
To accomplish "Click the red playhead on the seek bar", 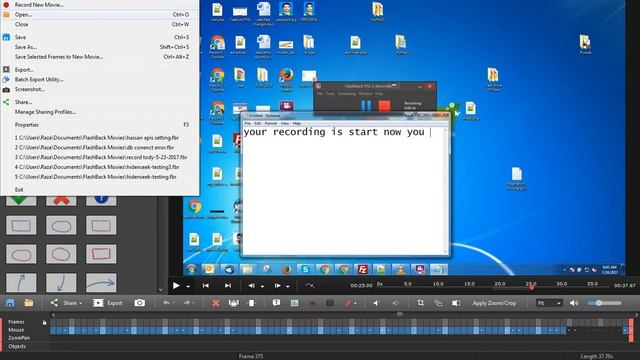I will (531, 287).
